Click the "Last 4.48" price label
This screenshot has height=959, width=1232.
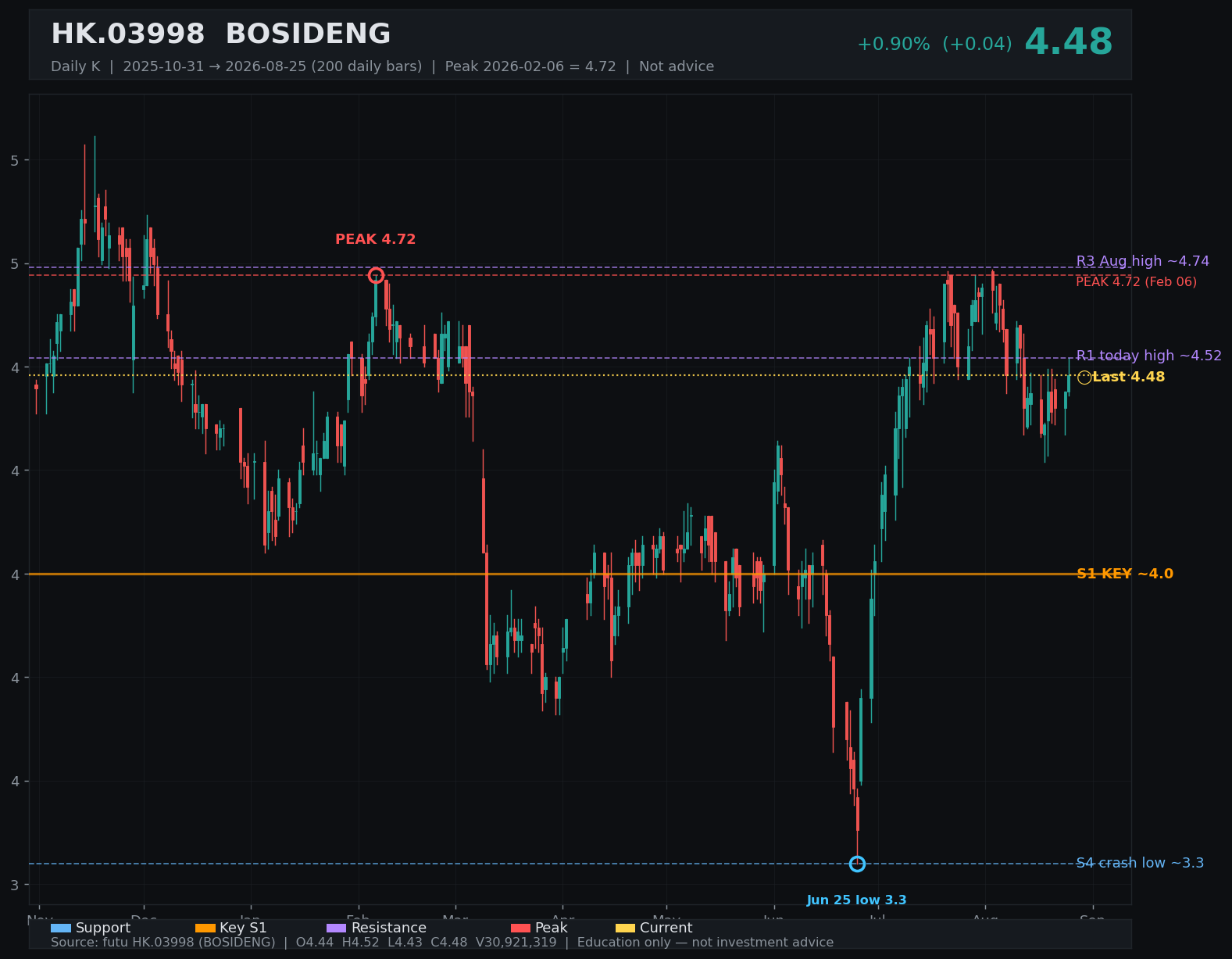click(x=1129, y=377)
